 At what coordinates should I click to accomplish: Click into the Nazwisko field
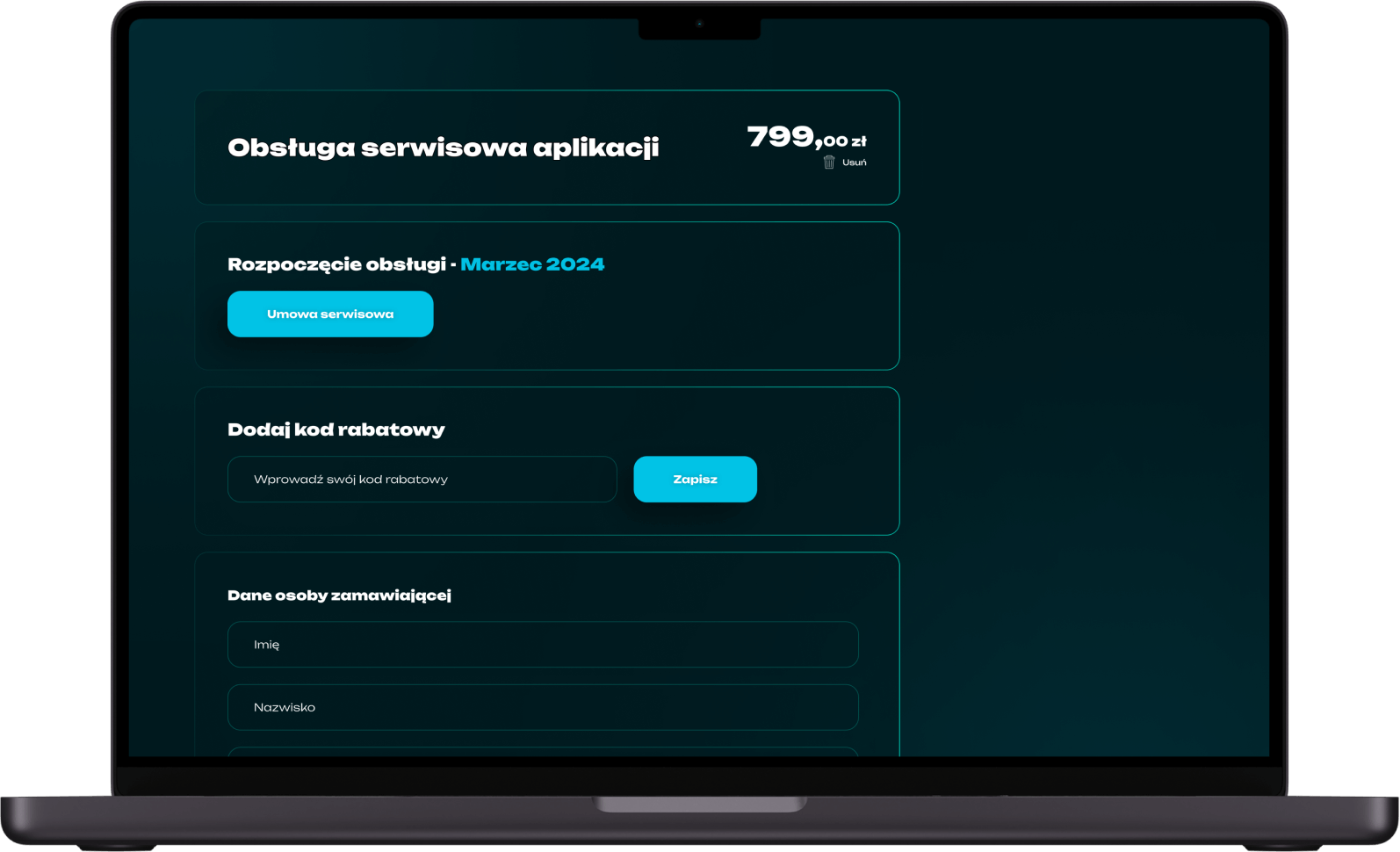[x=543, y=707]
